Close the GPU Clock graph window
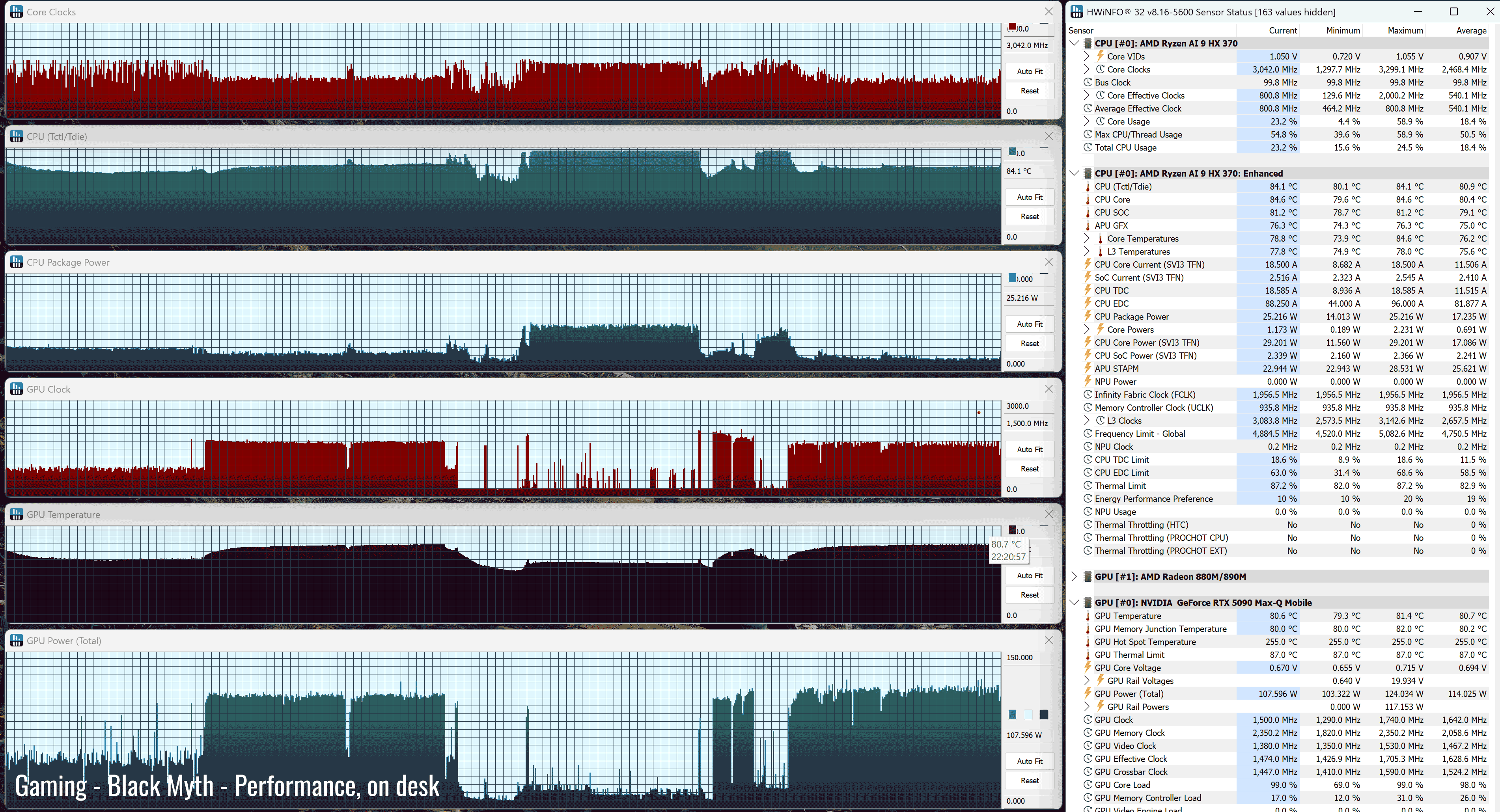 1048,389
